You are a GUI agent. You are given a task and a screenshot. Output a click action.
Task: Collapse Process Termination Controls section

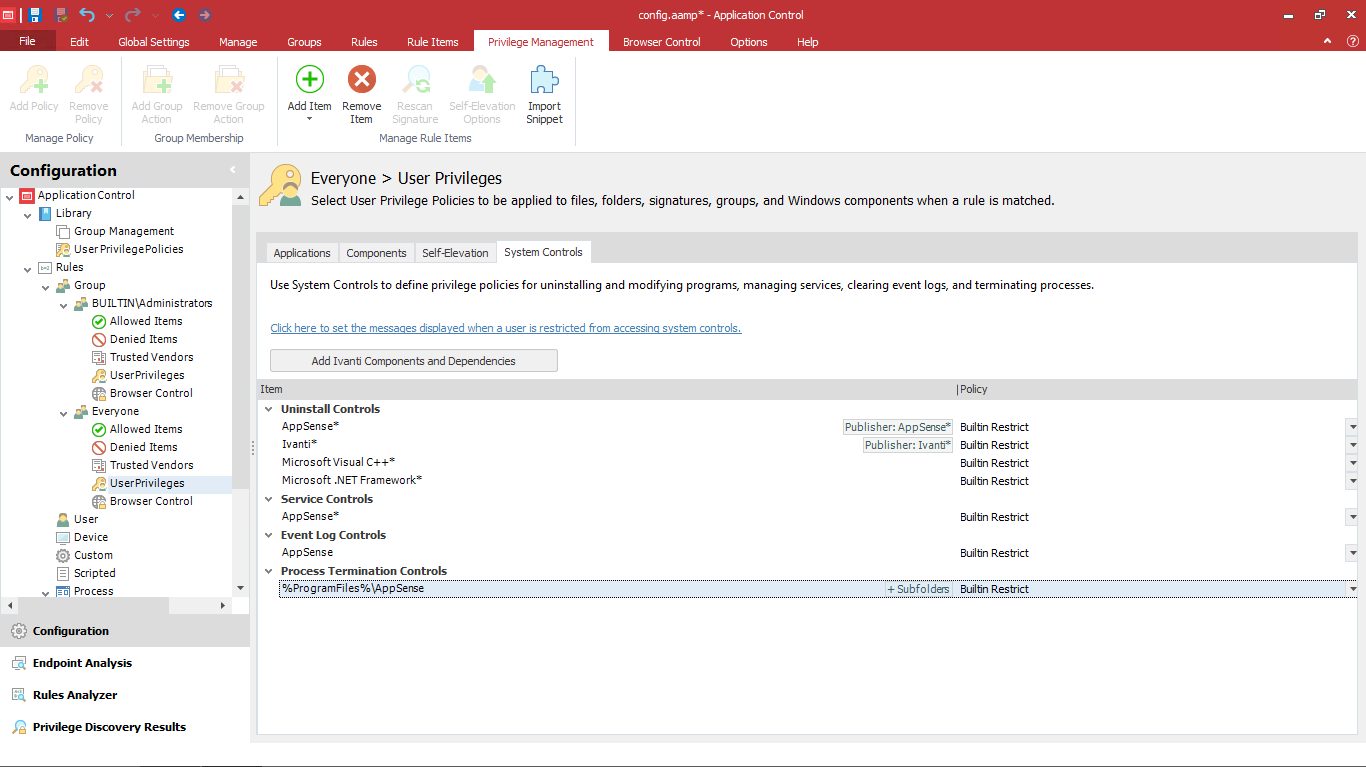[x=268, y=571]
